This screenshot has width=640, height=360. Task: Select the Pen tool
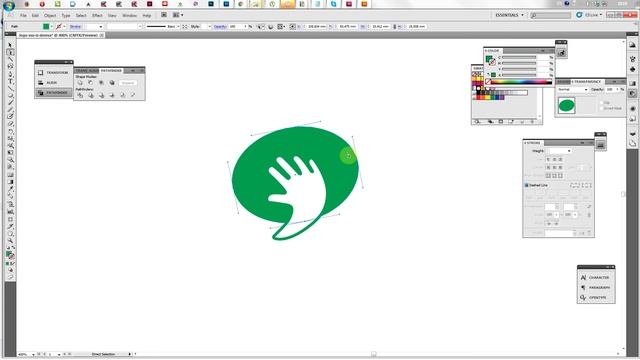[10, 74]
